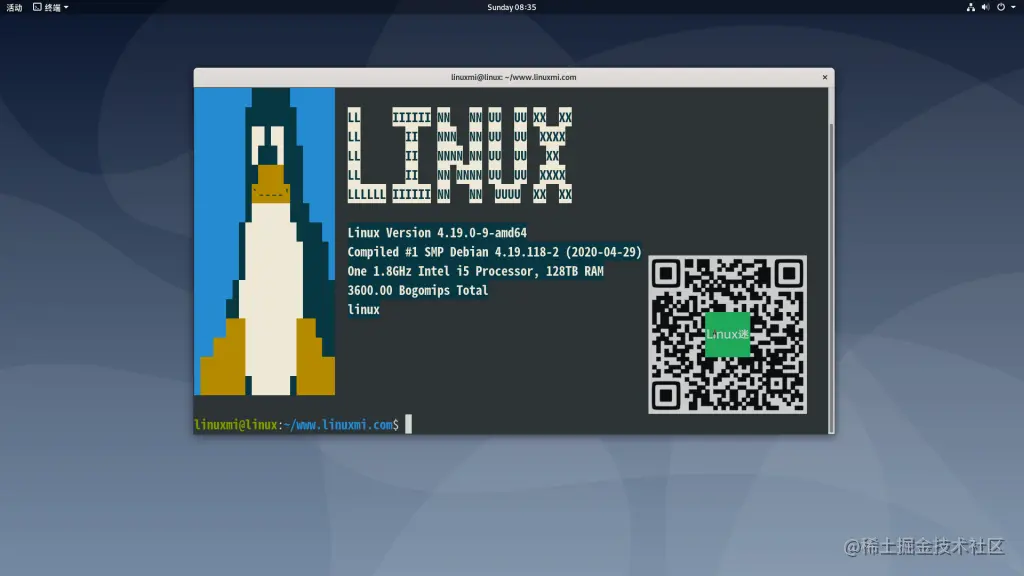The height and width of the screenshot is (576, 1024).
Task: Expand the system menu arrow
Action: (x=1014, y=7)
